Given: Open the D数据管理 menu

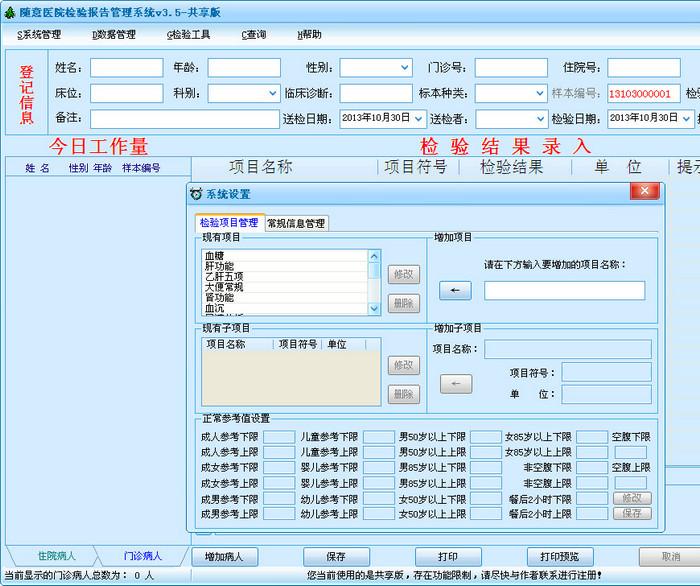Looking at the screenshot, I should [x=114, y=34].
